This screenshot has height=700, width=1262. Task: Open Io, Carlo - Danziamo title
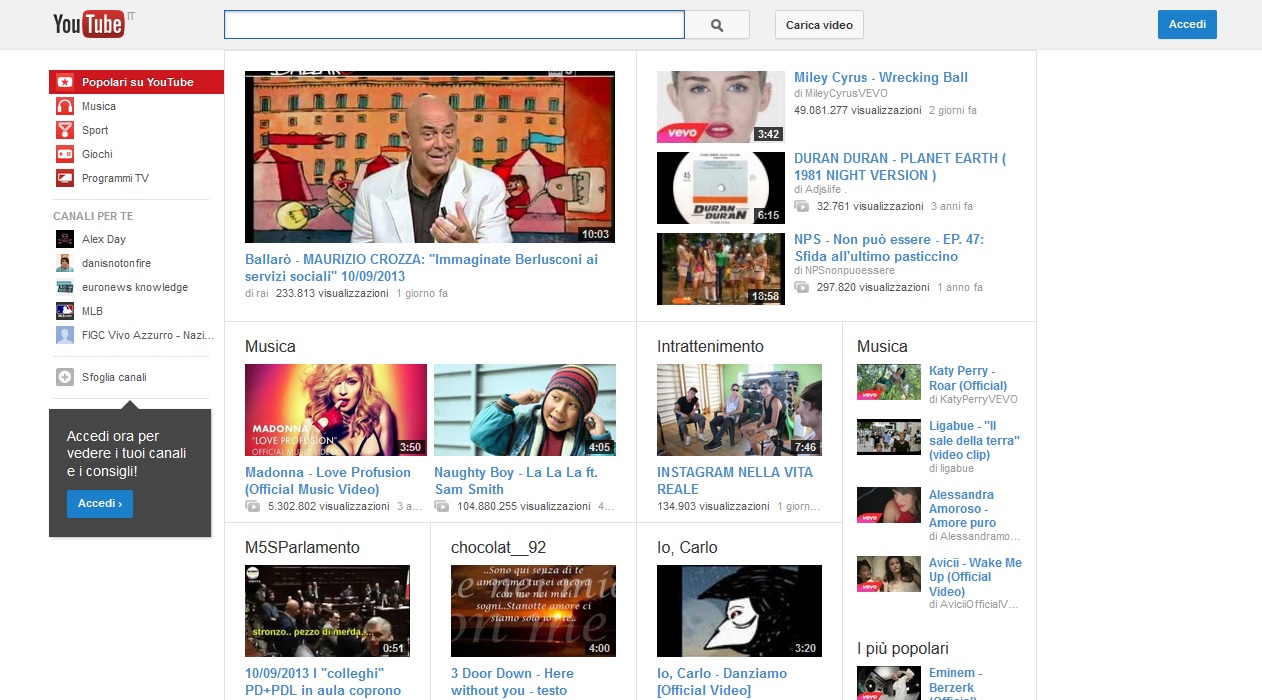pyautogui.click(x=722, y=682)
